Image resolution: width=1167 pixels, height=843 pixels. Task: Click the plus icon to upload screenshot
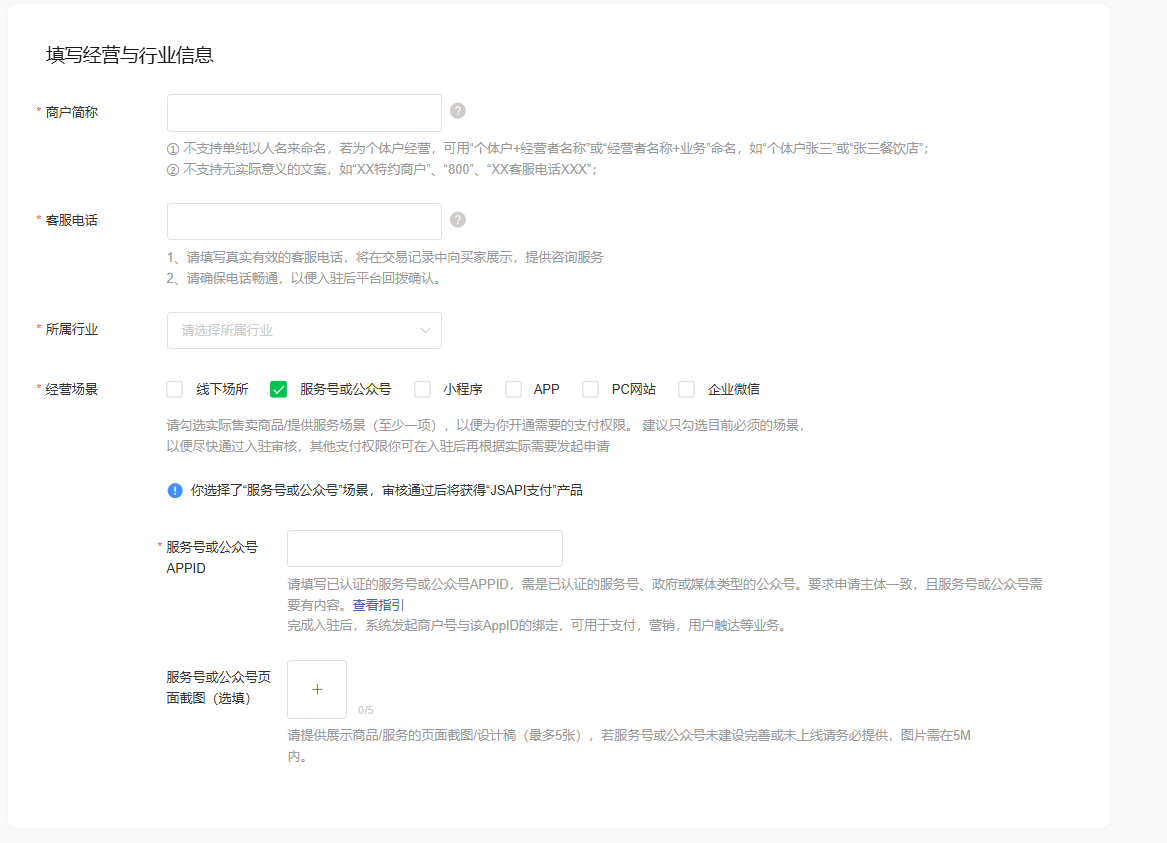coord(317,689)
